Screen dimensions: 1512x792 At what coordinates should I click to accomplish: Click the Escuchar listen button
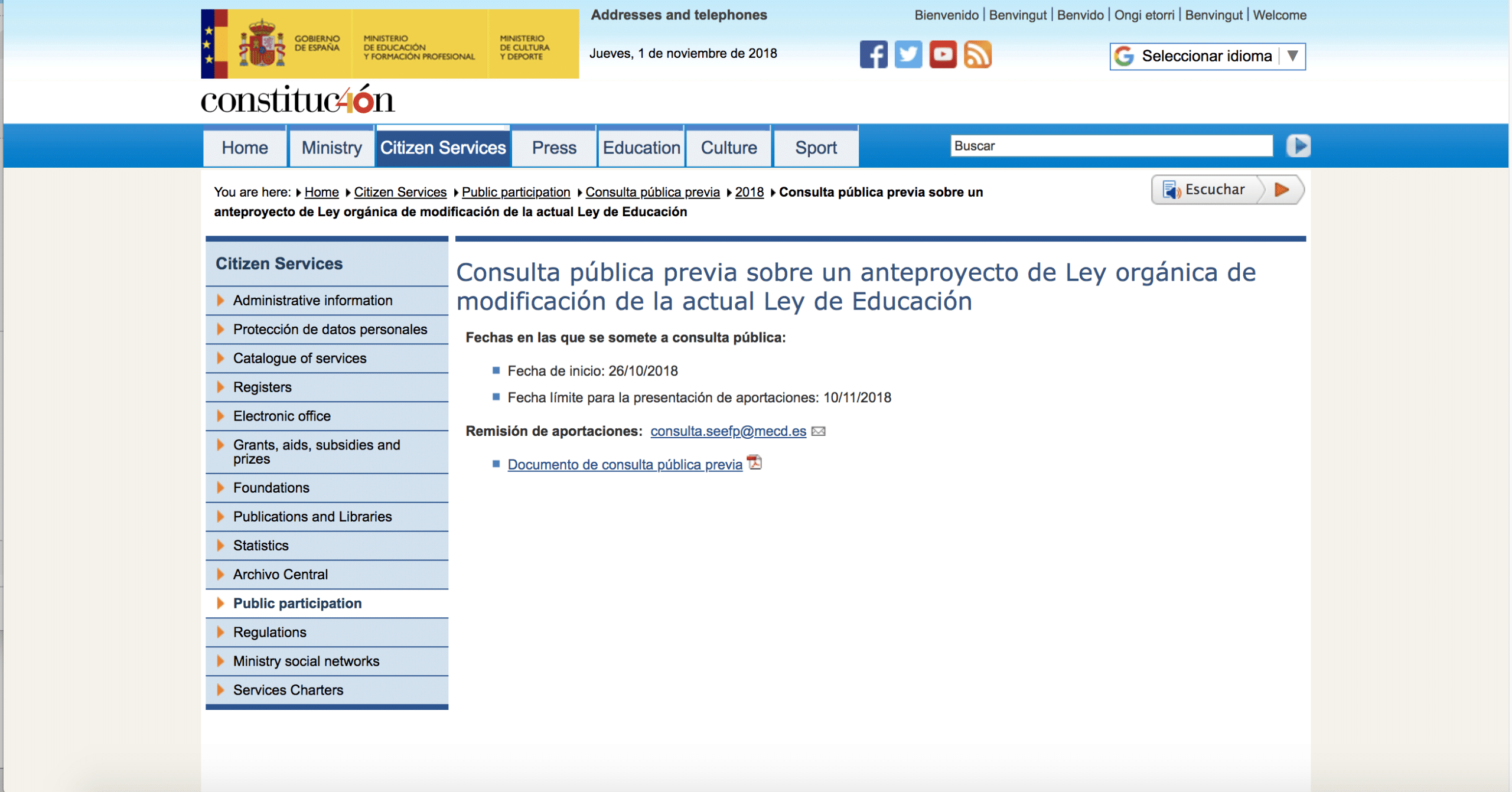1228,190
